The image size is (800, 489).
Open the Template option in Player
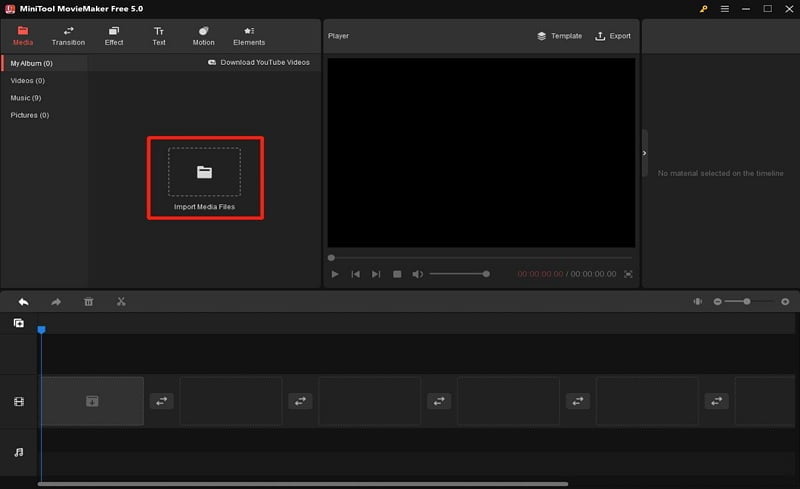[x=560, y=36]
